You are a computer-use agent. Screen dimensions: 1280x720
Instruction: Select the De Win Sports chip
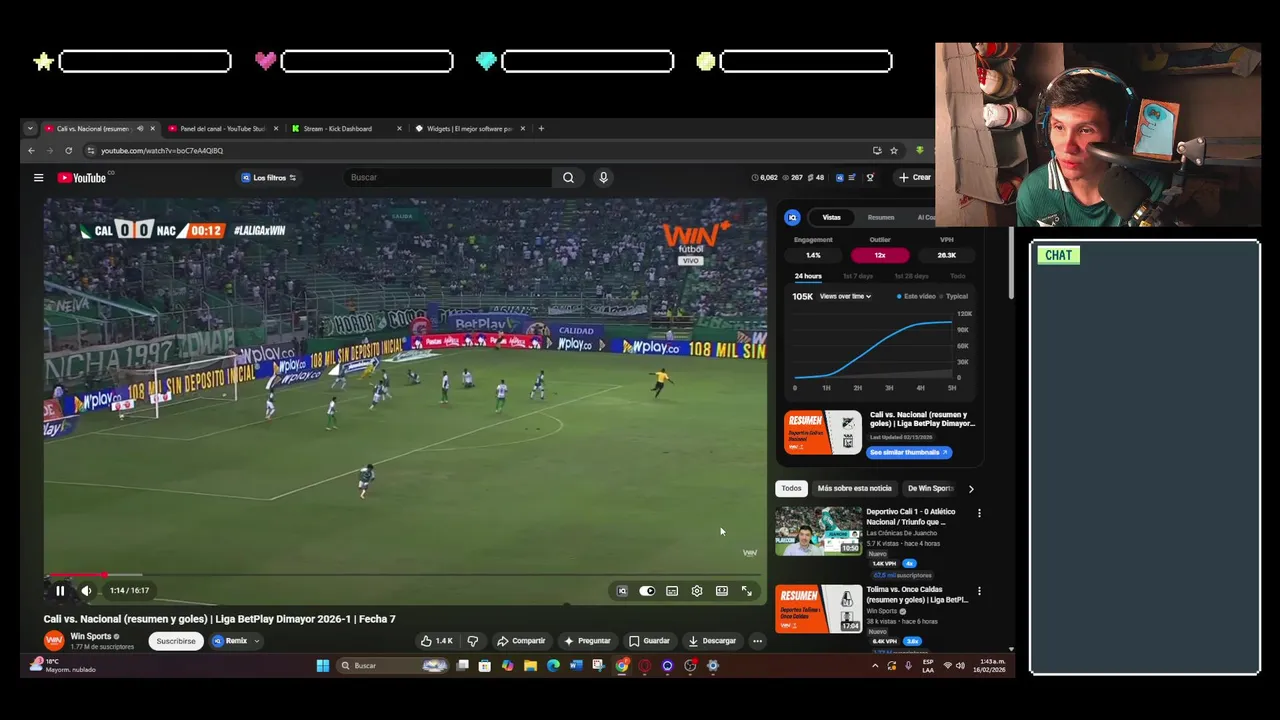pyautogui.click(x=930, y=488)
